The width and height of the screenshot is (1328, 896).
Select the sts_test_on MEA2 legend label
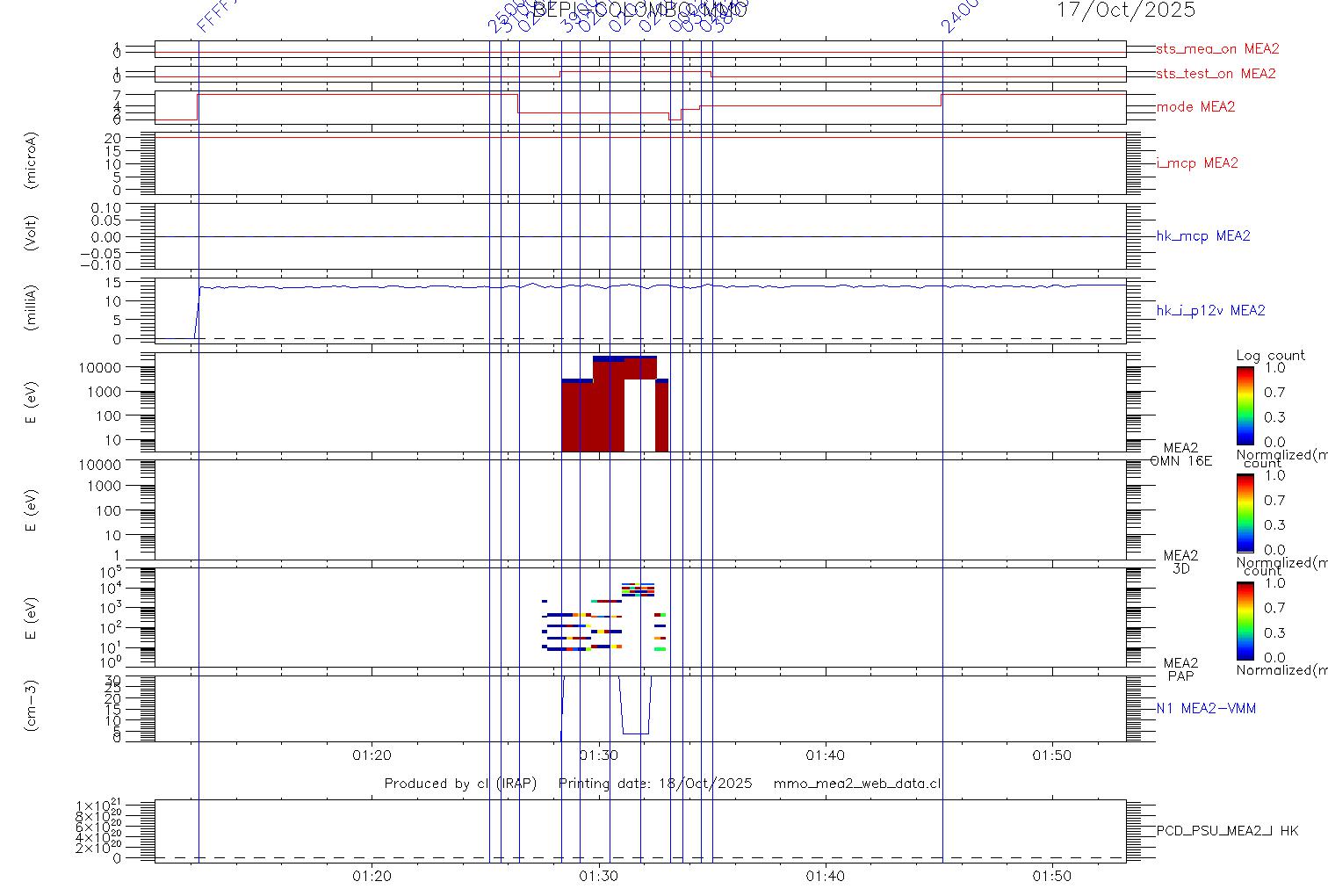tap(1216, 74)
